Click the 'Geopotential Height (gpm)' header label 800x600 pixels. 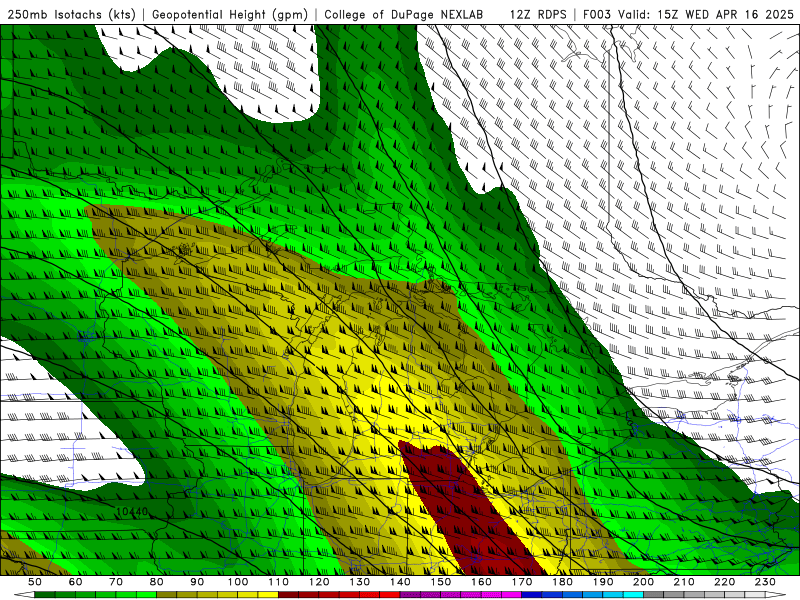click(230, 15)
